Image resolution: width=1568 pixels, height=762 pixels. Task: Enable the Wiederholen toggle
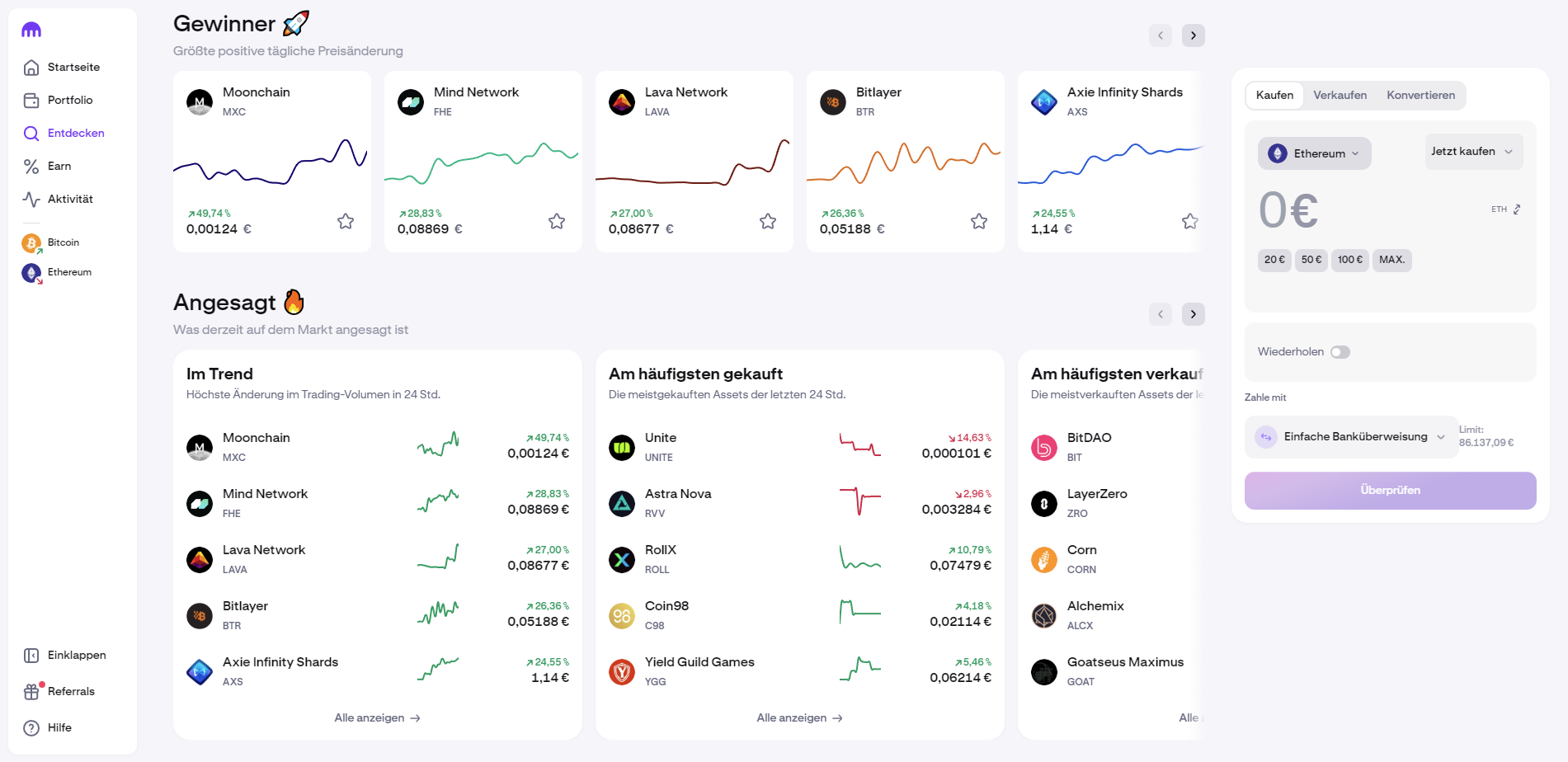point(1340,352)
